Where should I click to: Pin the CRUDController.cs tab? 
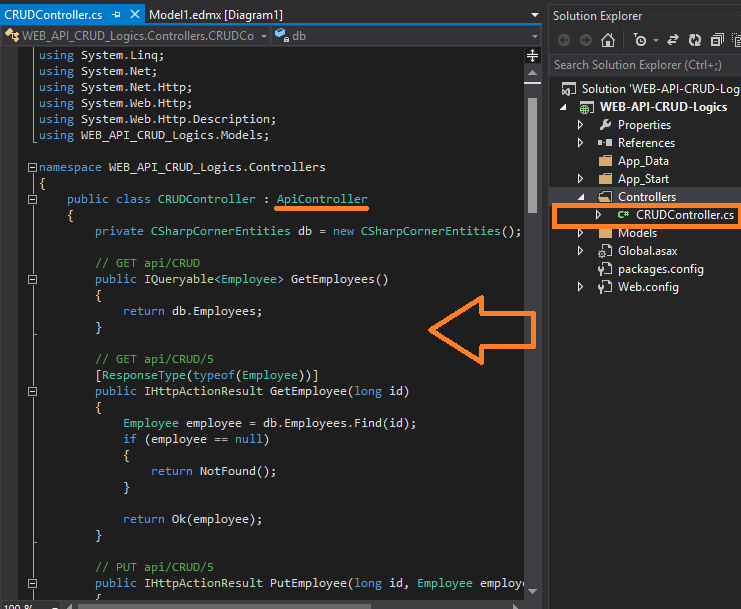coord(118,15)
